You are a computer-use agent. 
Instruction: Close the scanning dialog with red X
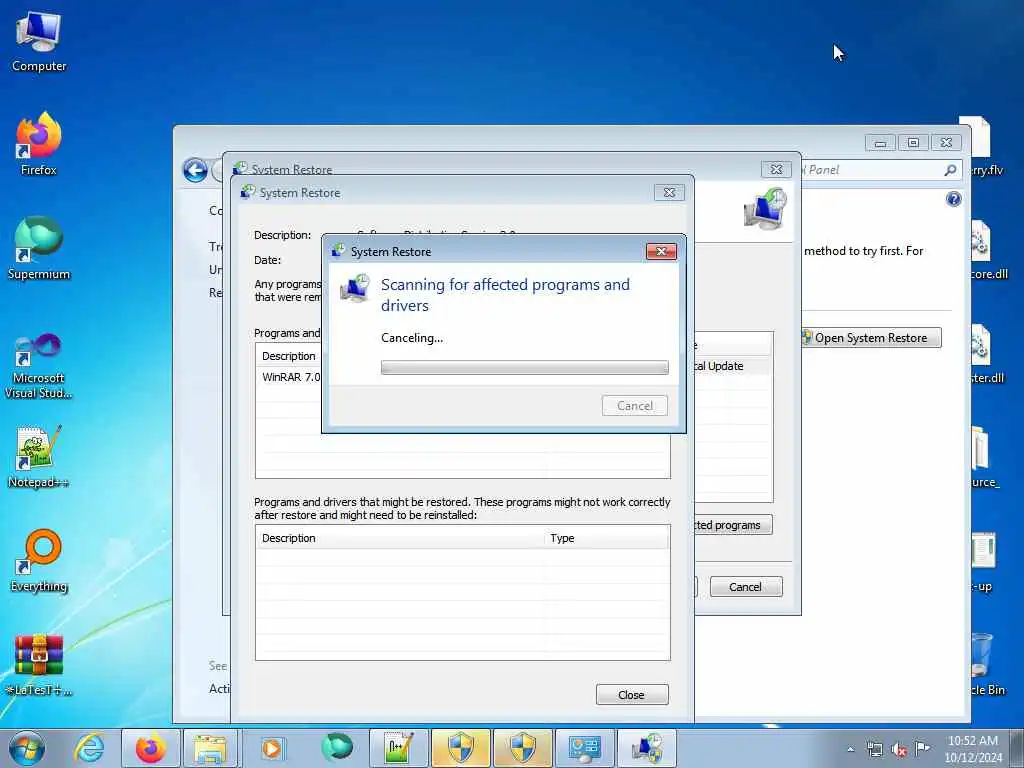pyautogui.click(x=661, y=251)
